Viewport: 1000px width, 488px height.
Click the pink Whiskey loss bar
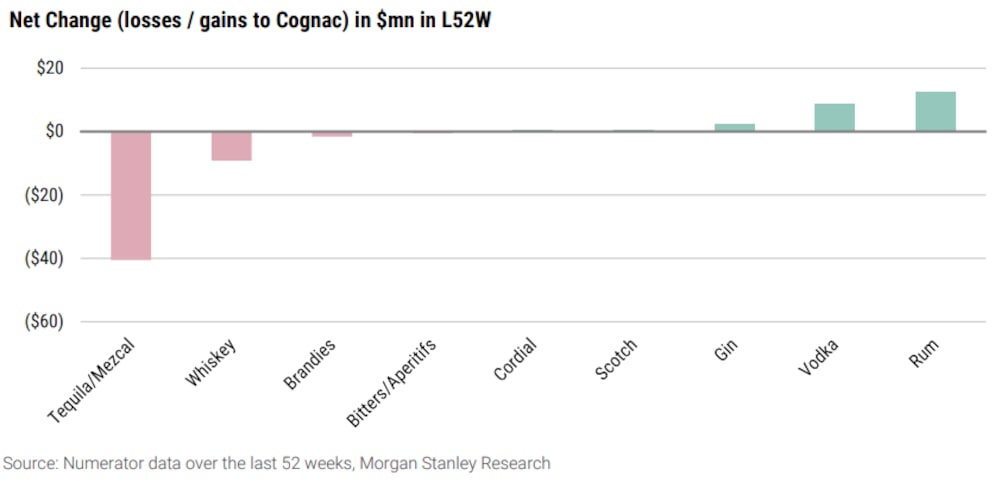point(232,146)
